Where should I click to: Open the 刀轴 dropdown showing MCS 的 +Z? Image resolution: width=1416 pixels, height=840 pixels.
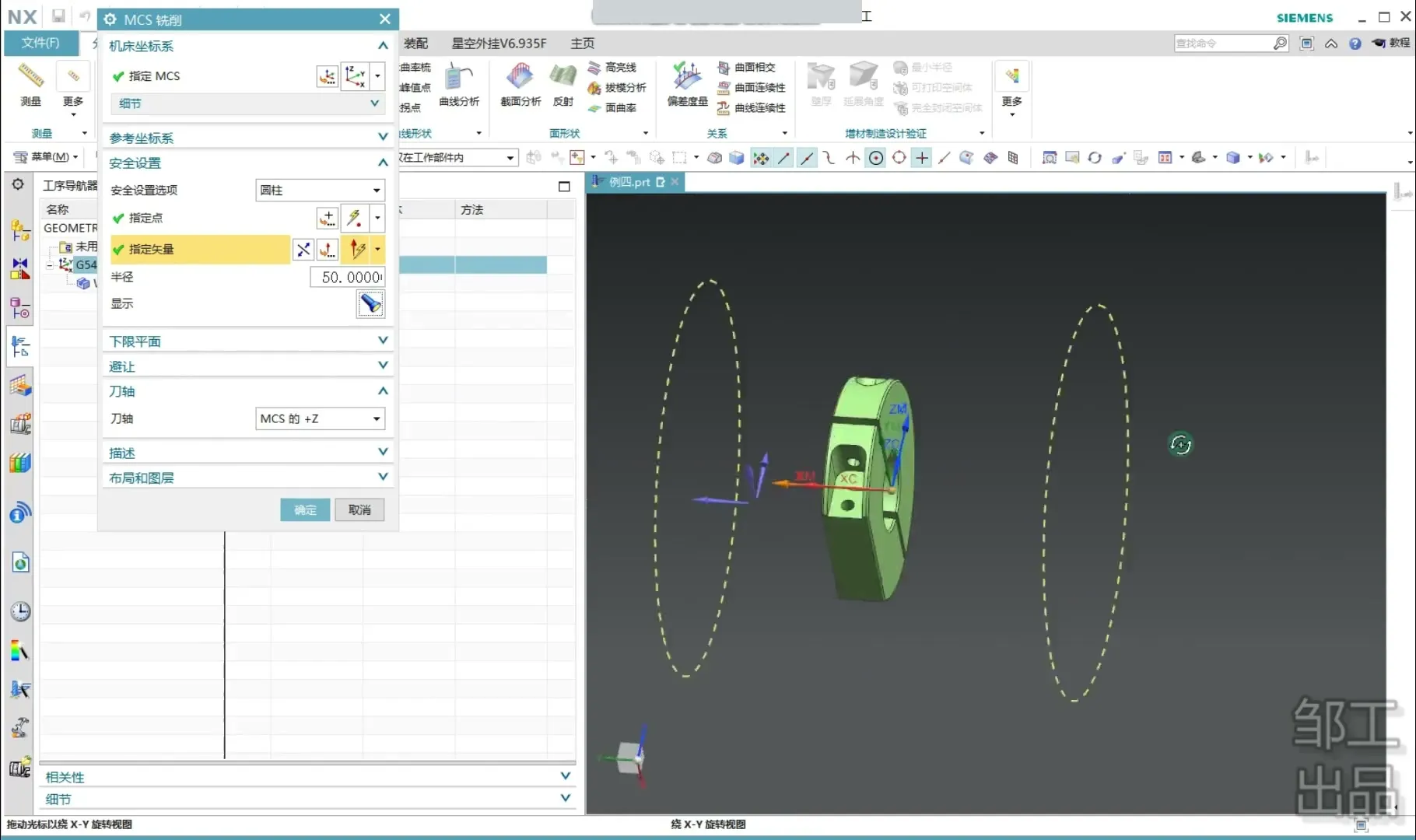[x=320, y=418]
